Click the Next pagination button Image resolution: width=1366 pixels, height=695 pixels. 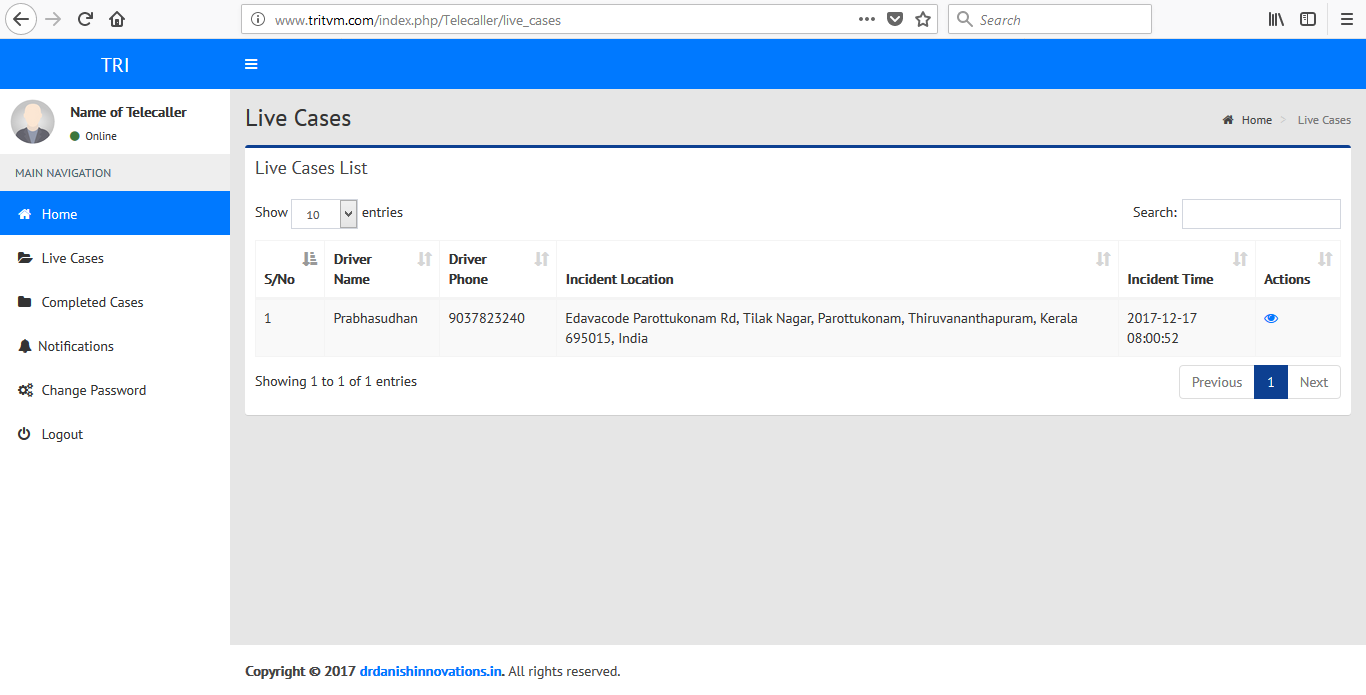click(x=1313, y=382)
